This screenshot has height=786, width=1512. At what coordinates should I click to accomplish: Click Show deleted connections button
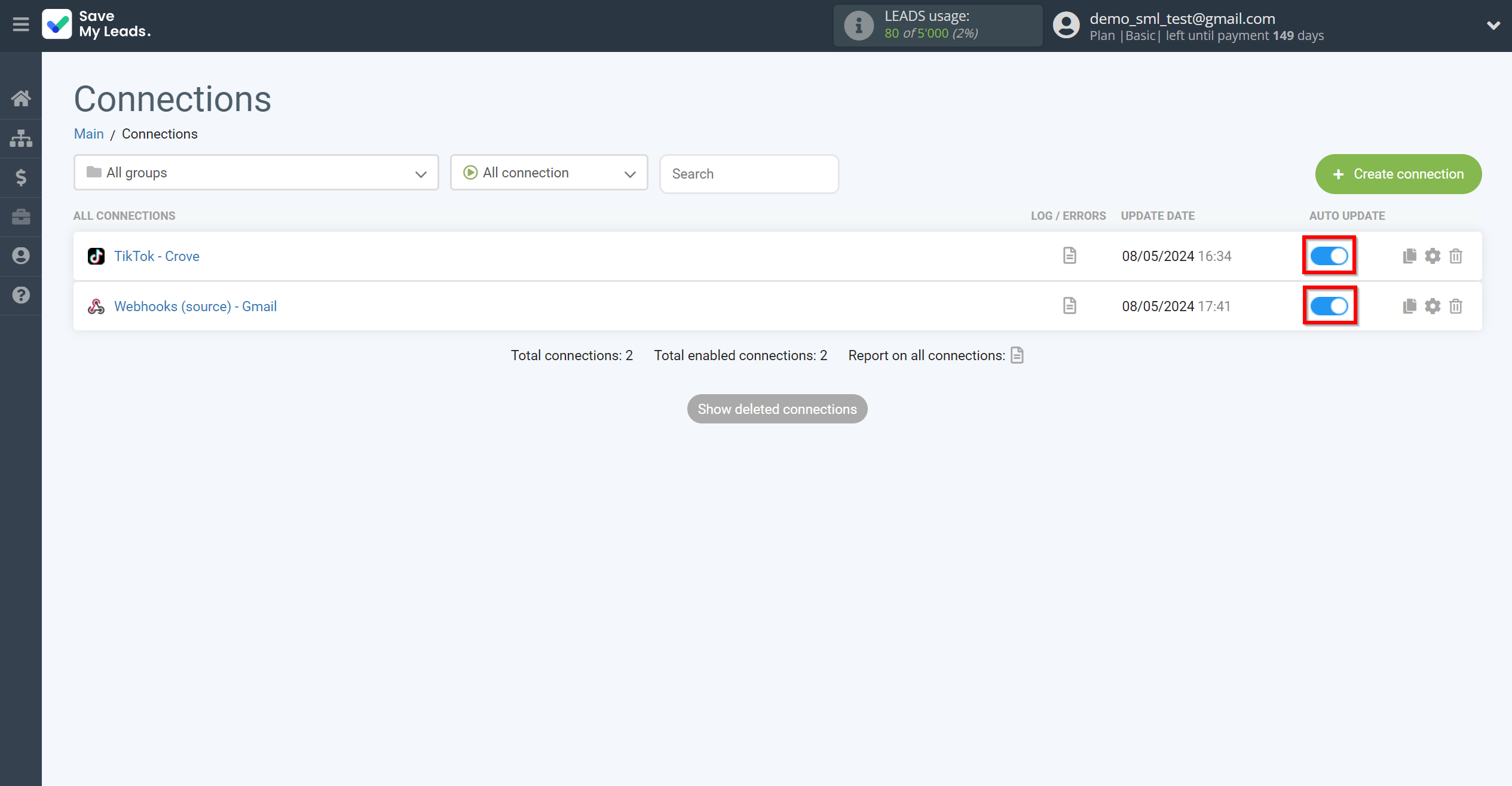coord(777,409)
